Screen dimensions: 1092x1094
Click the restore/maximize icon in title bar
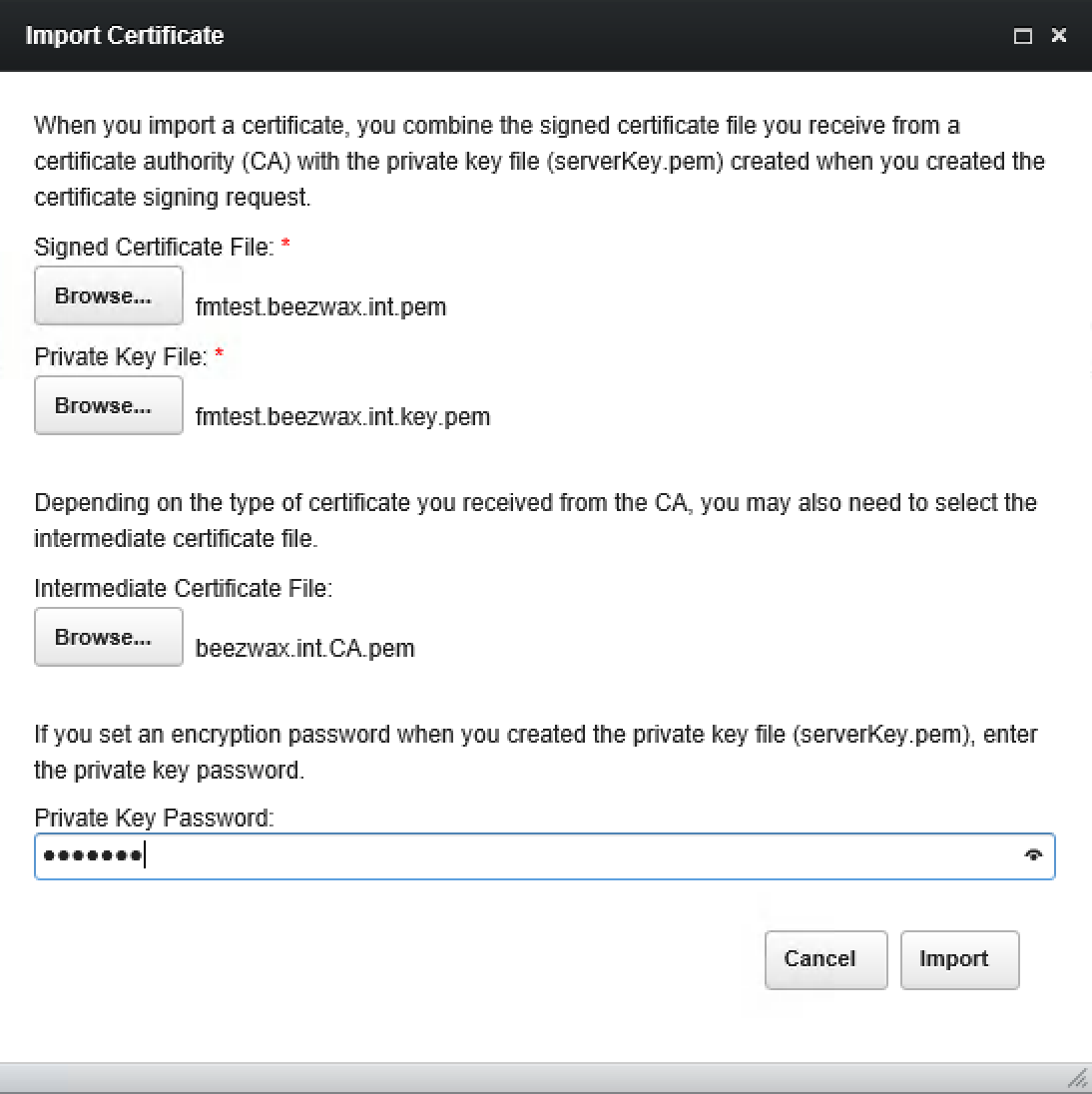pyautogui.click(x=1022, y=35)
